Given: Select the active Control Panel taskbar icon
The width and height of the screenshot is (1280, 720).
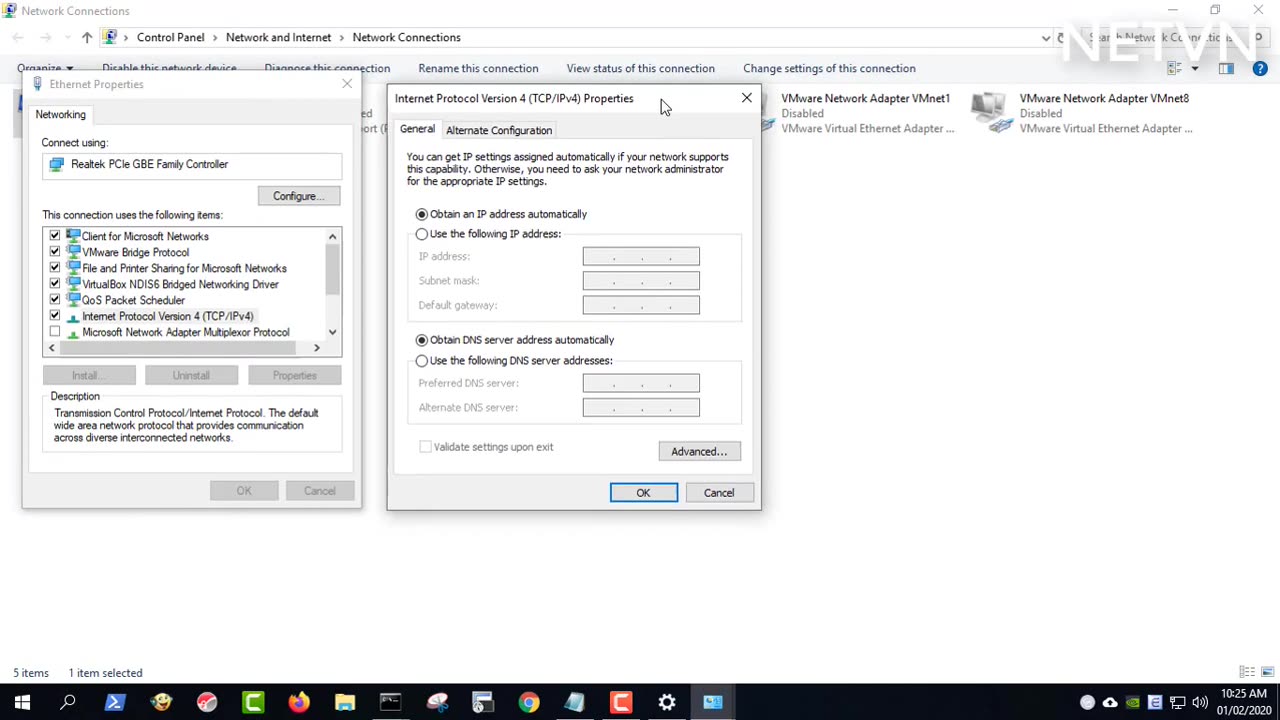Looking at the screenshot, I should click(x=713, y=702).
